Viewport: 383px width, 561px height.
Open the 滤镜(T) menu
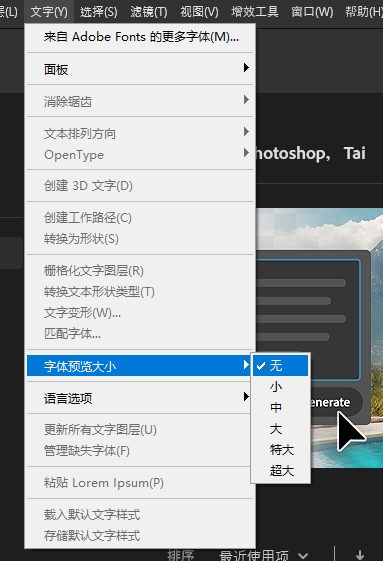tap(149, 12)
